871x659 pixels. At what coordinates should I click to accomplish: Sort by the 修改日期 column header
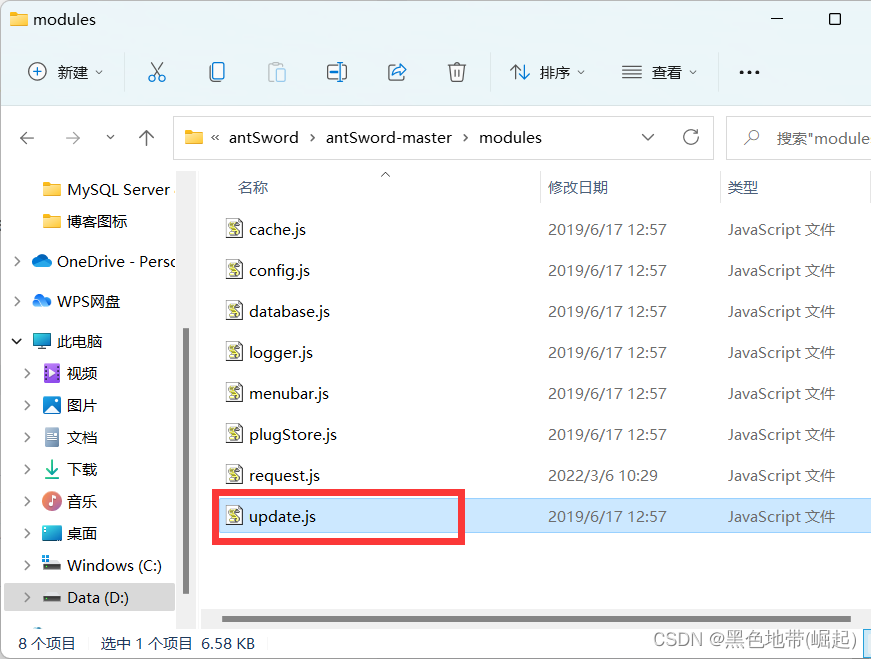click(x=578, y=188)
